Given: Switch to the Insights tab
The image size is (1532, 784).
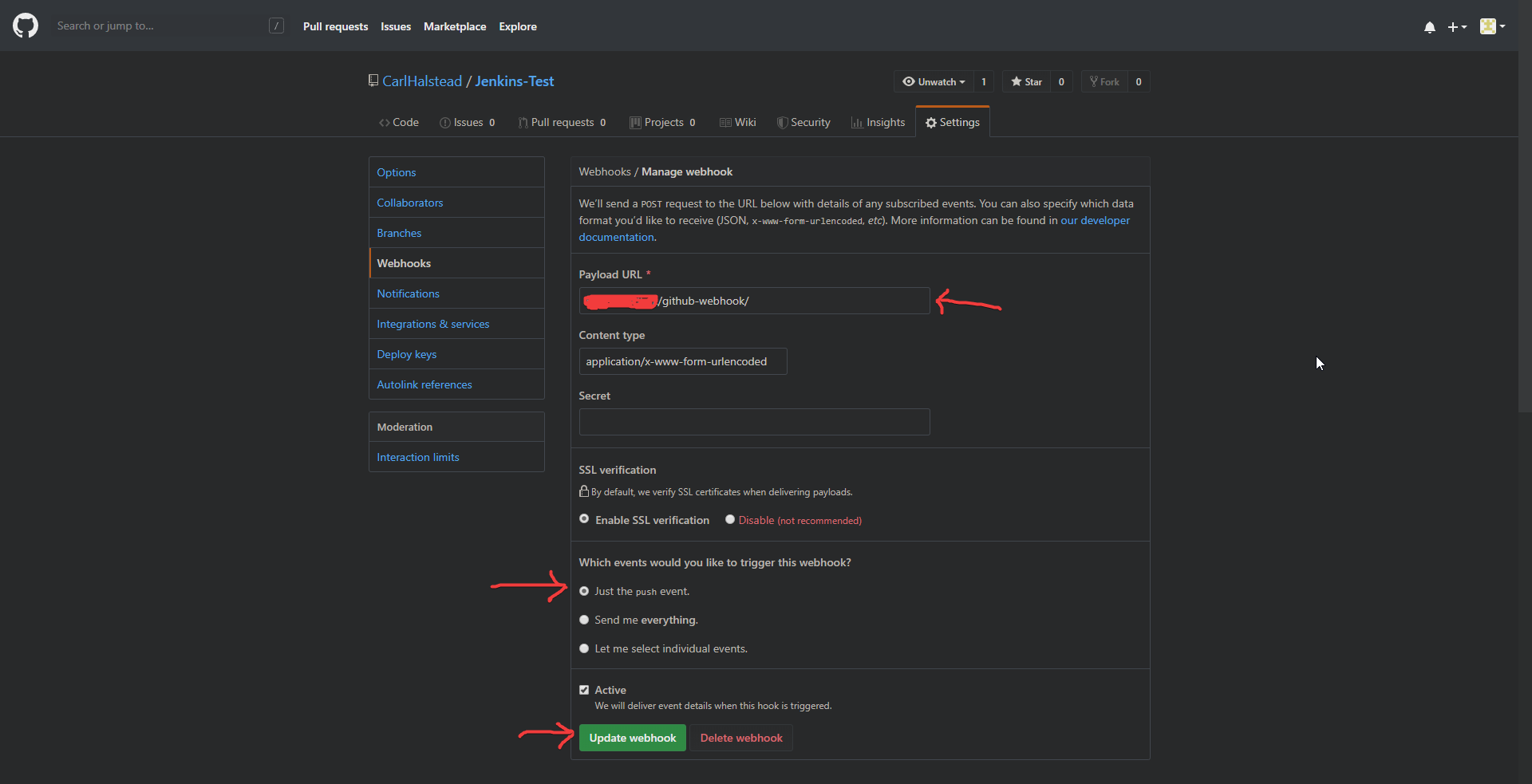Looking at the screenshot, I should [879, 122].
